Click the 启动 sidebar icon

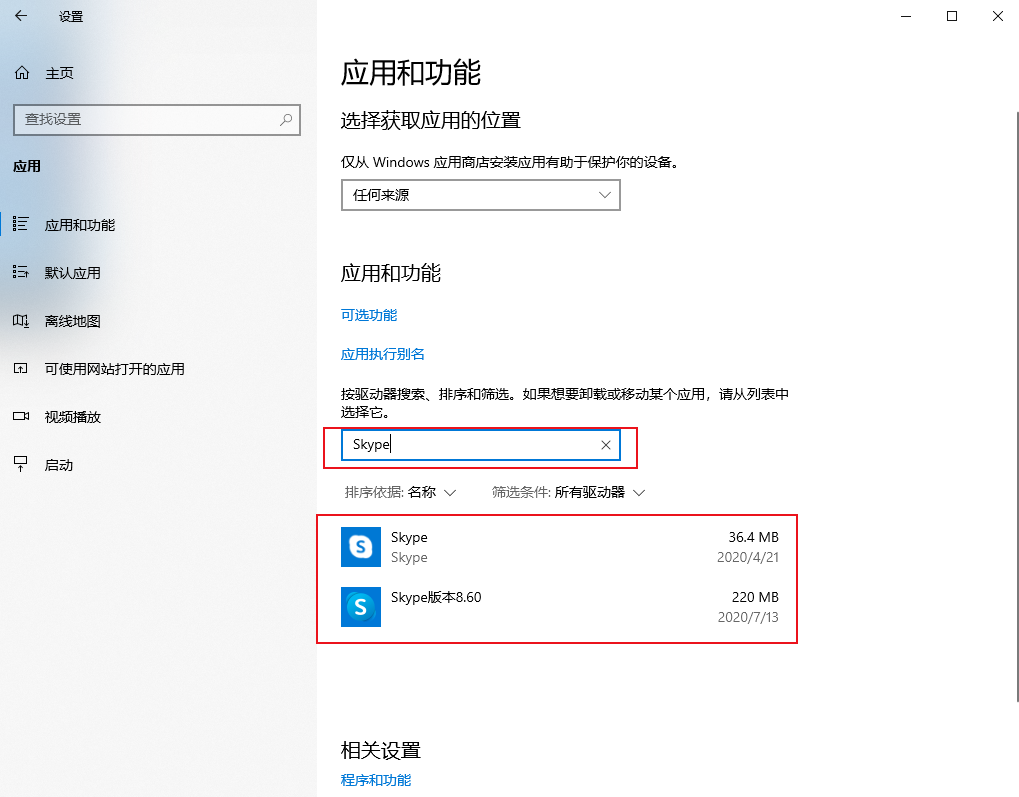(21, 464)
